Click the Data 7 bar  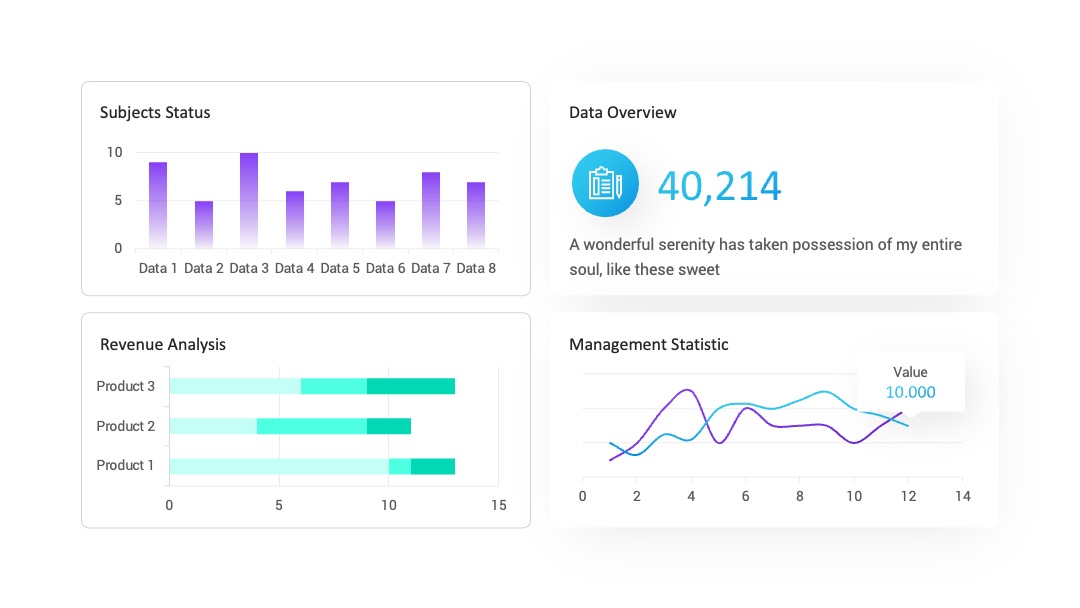click(x=430, y=210)
